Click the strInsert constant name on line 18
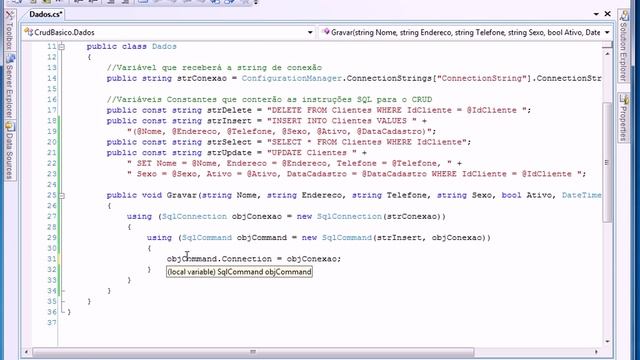Viewport: 640px width, 360px height. pos(229,121)
